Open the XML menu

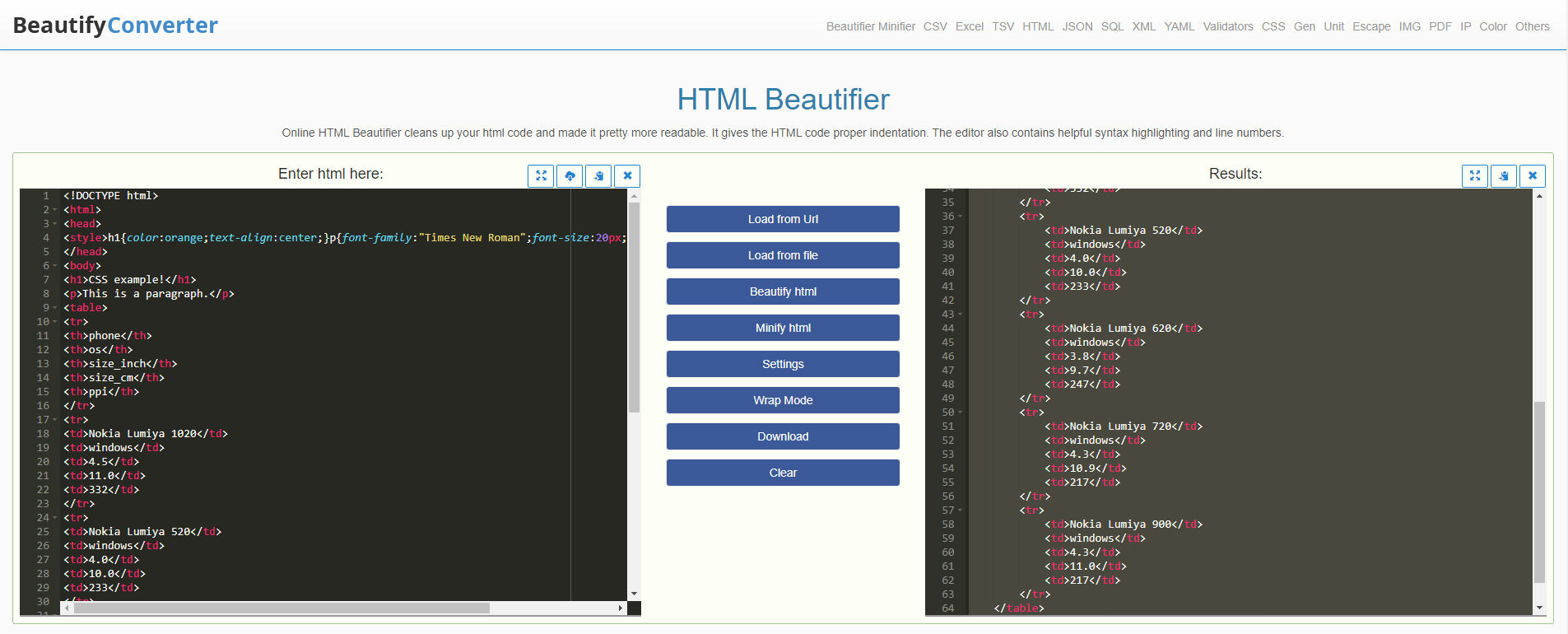pyautogui.click(x=1144, y=26)
